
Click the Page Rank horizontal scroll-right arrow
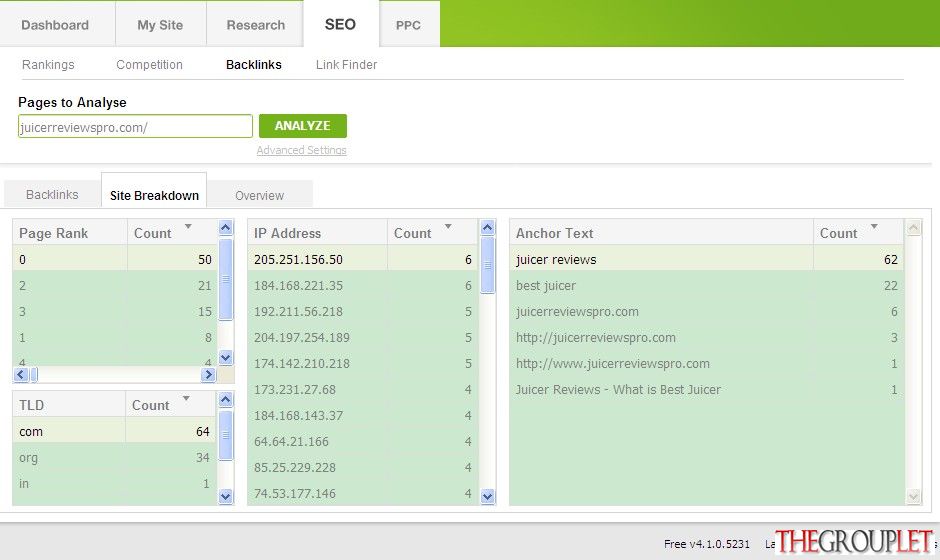(208, 375)
